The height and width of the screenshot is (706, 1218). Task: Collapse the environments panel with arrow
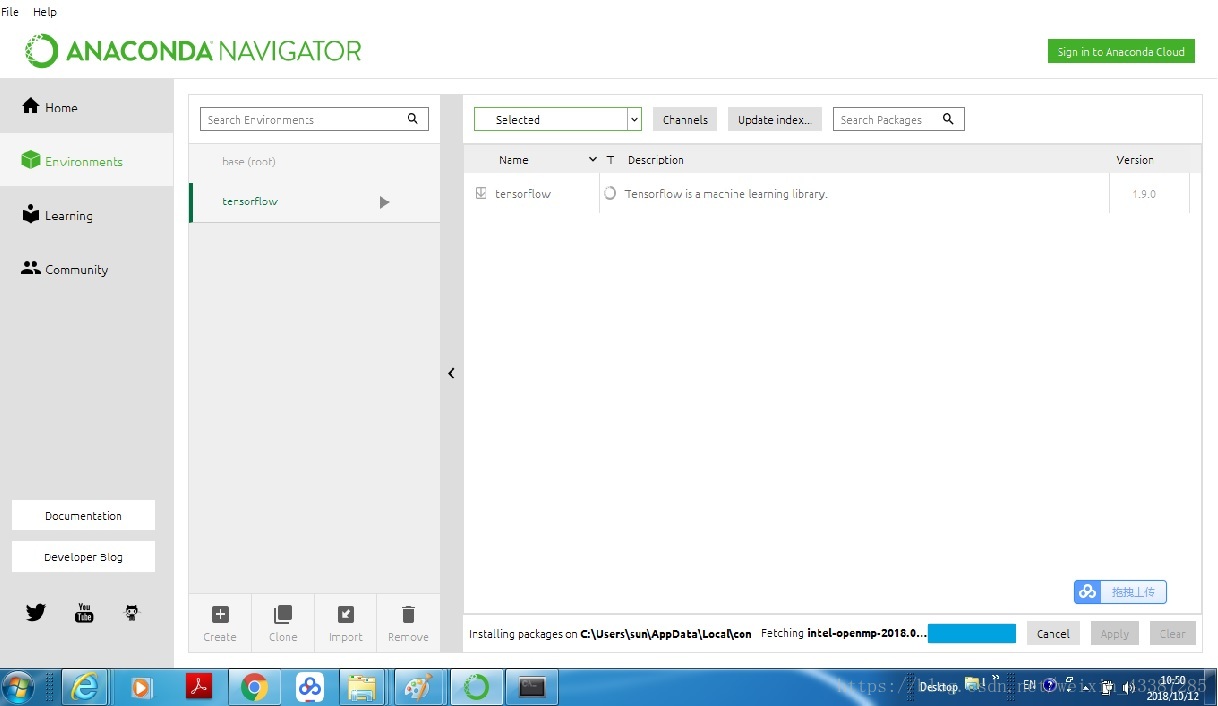451,373
